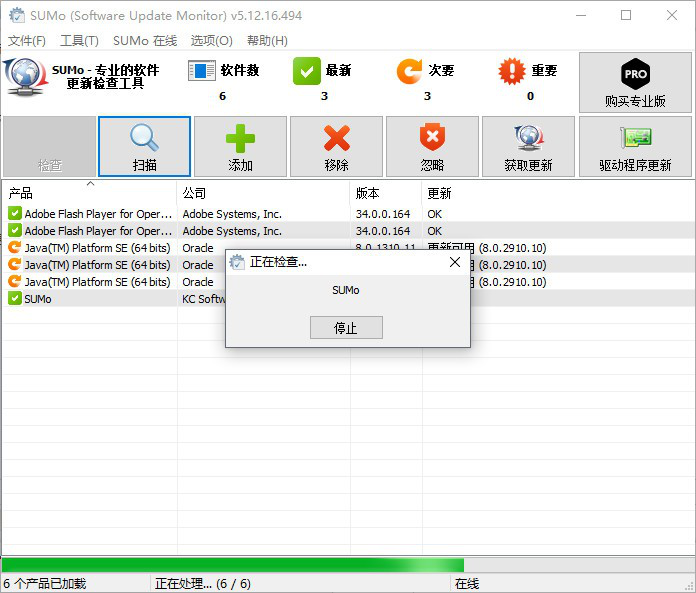
Task: Click Adobe Systems, Inc. in the first row
Action: (x=232, y=214)
